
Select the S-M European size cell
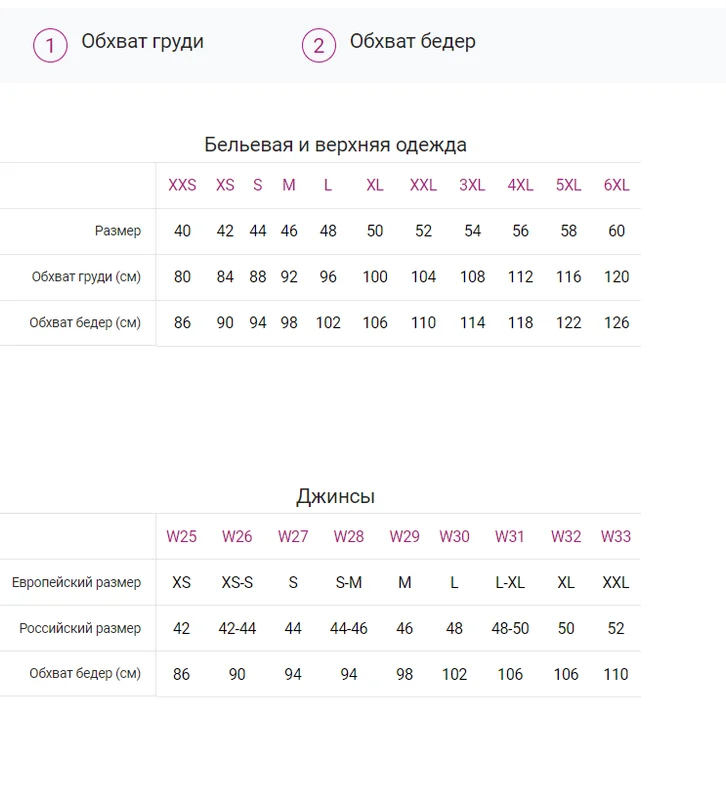pos(348,582)
